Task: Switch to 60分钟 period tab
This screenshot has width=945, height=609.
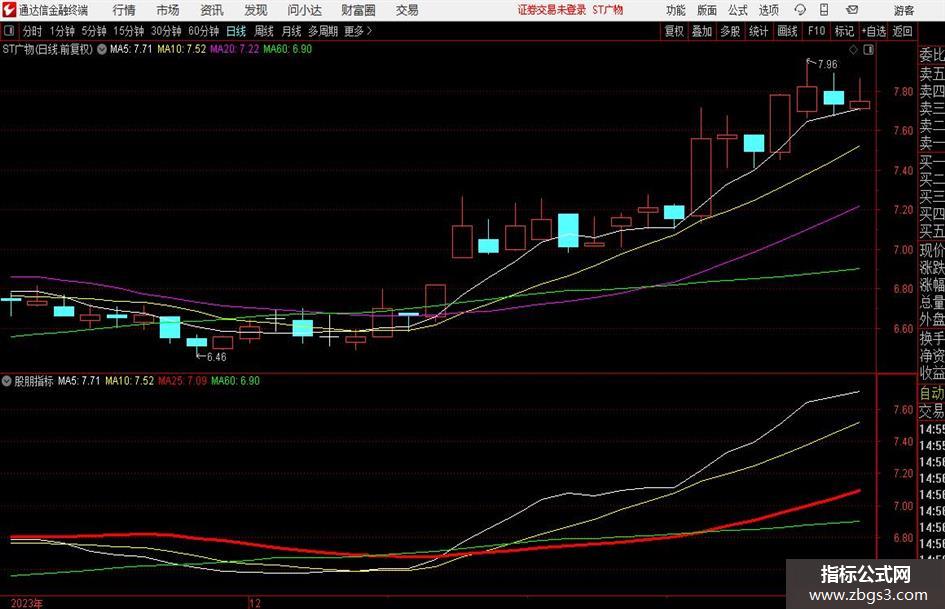Action: [204, 31]
